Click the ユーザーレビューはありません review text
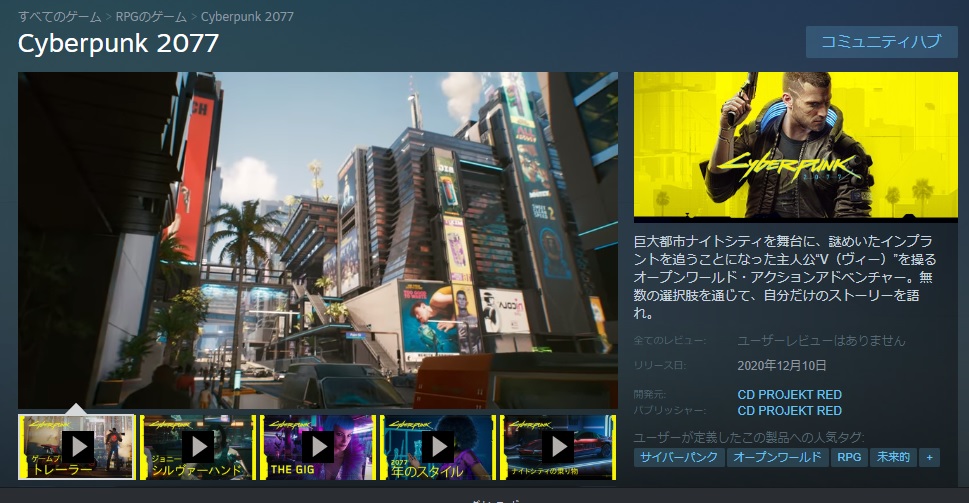969x503 pixels. pyautogui.click(x=821, y=341)
